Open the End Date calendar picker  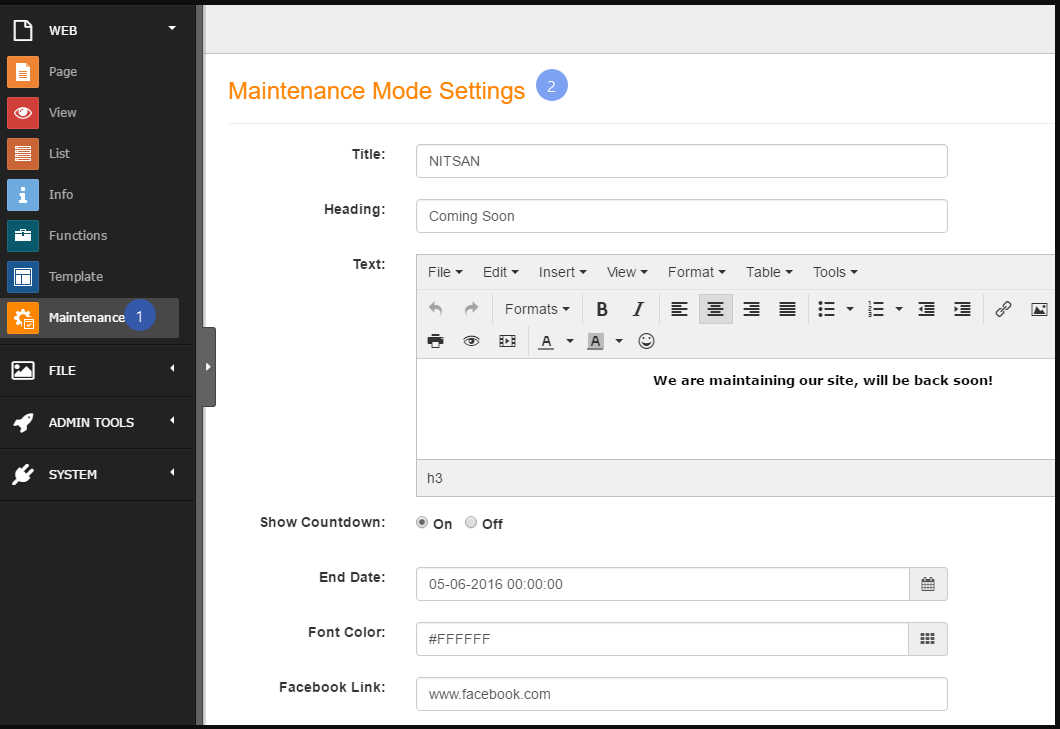click(x=928, y=584)
